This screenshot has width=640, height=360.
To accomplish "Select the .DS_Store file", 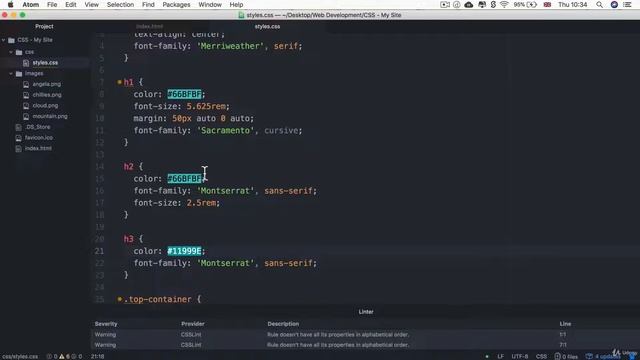I will (38, 127).
